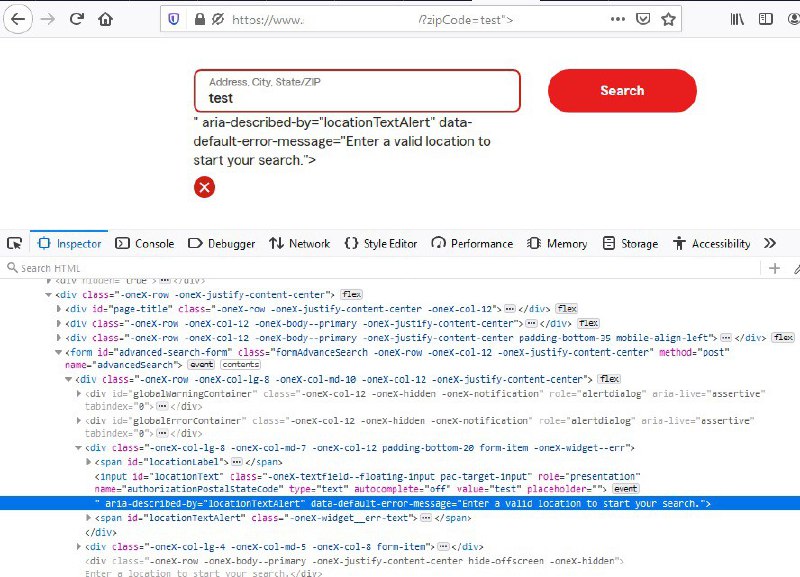This screenshot has width=800, height=577.
Task: Expand ellipsis in locationTextAlert span
Action: [x=426, y=518]
